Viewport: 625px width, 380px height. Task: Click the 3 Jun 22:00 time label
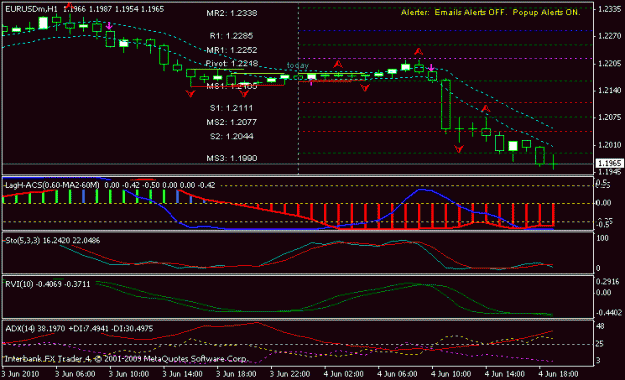tap(290, 374)
